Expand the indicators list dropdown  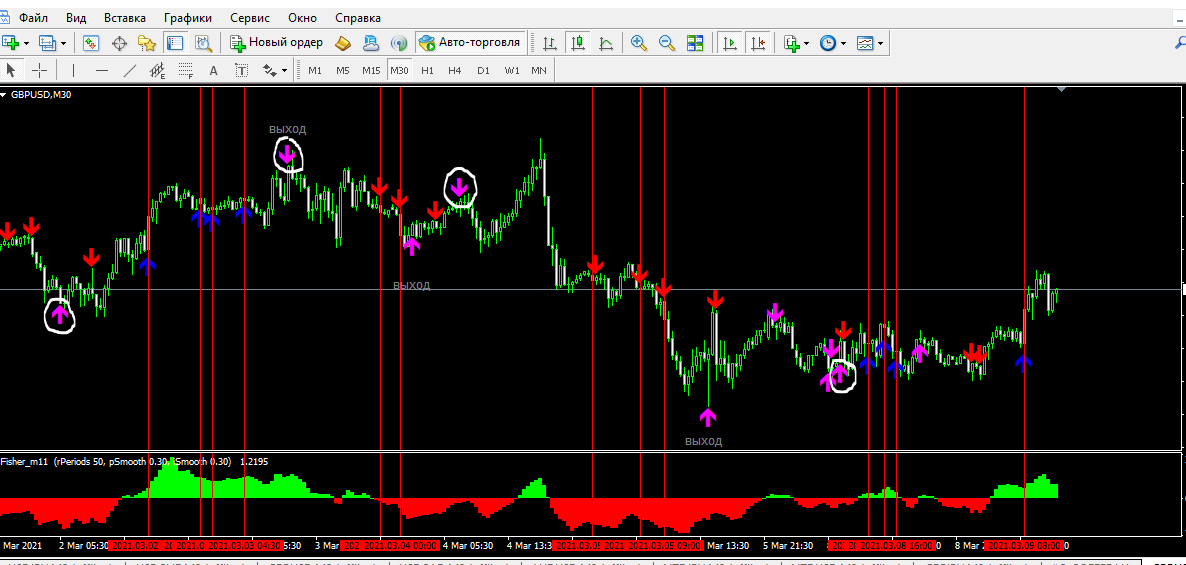tap(806, 43)
